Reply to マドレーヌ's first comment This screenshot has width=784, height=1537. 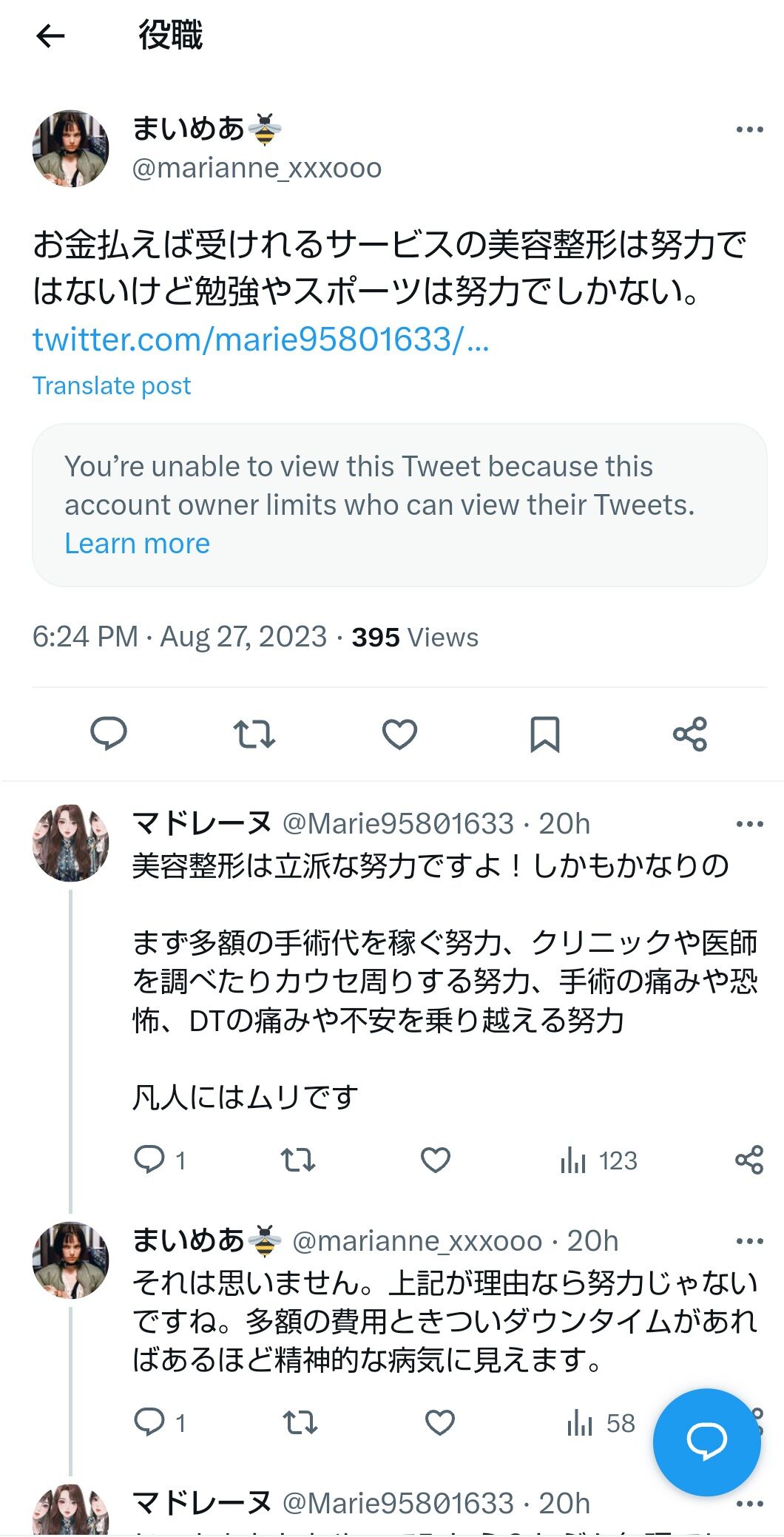(x=149, y=1160)
